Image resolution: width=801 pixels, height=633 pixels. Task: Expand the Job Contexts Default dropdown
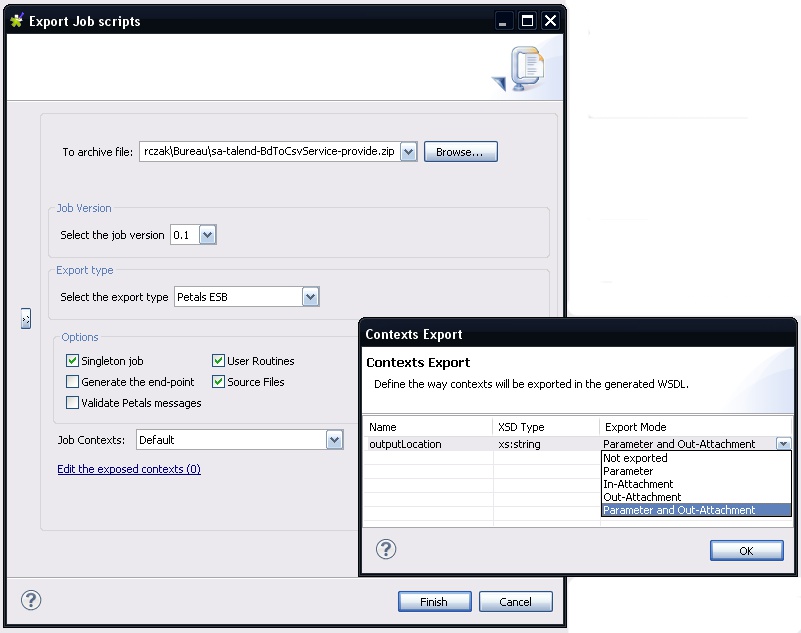(334, 440)
